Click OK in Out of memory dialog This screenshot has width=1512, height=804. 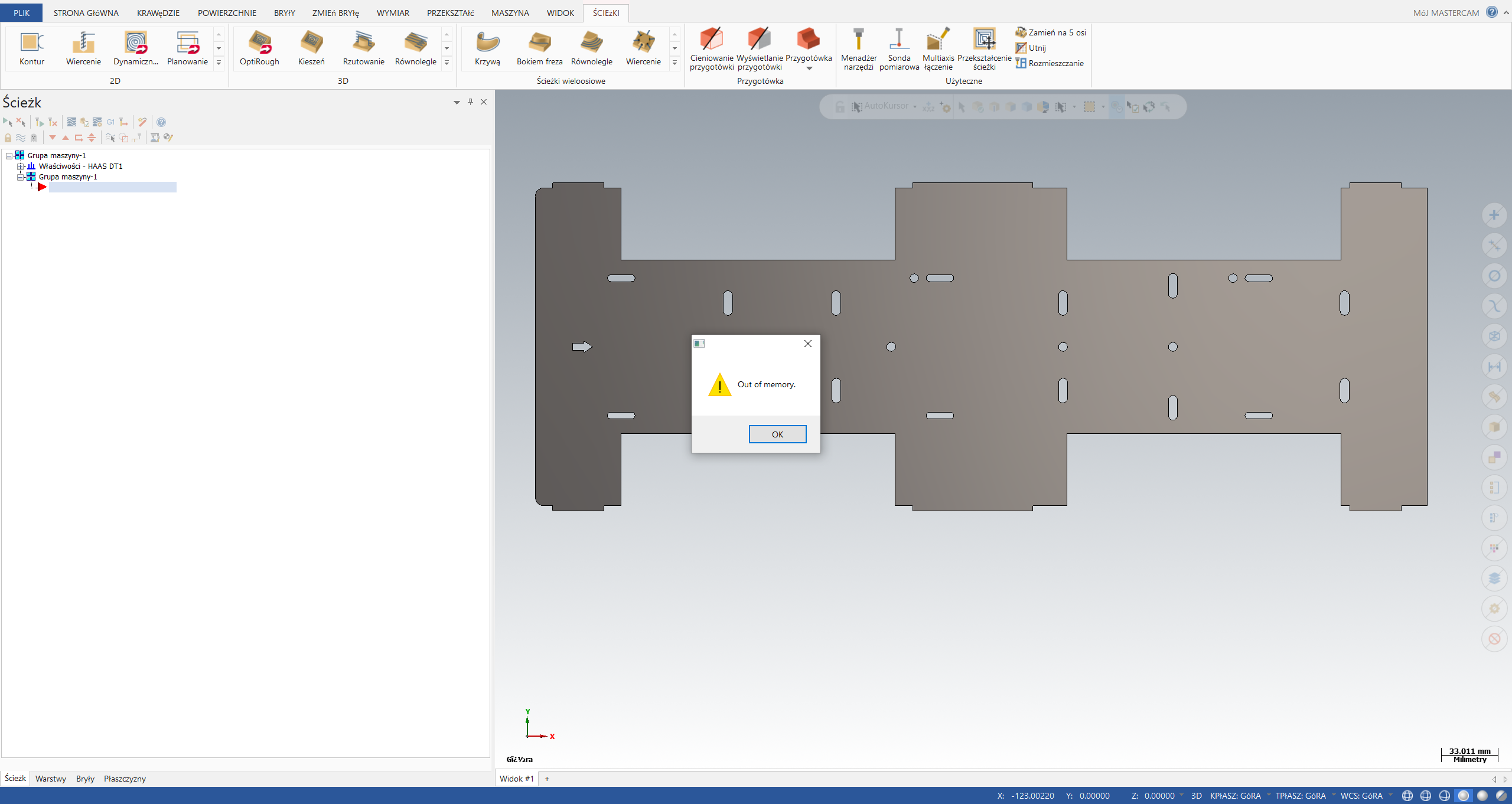[777, 434]
